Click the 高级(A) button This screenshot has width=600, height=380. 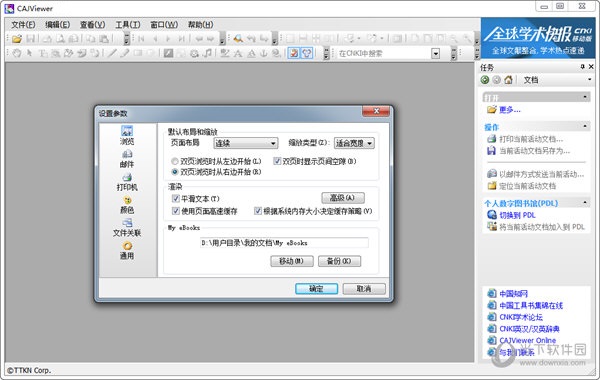click(342, 198)
